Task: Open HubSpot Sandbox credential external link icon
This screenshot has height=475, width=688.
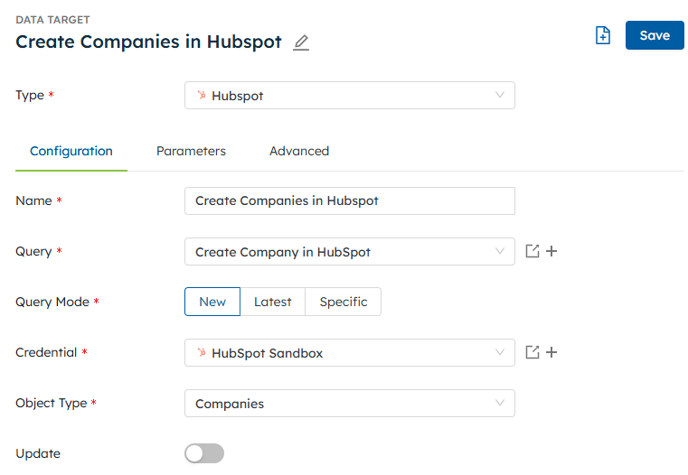Action: pyautogui.click(x=532, y=352)
